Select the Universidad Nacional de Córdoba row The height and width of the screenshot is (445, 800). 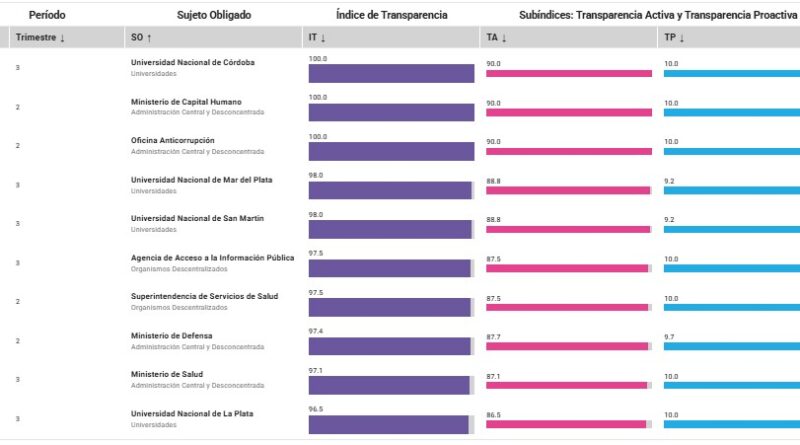tap(193, 62)
